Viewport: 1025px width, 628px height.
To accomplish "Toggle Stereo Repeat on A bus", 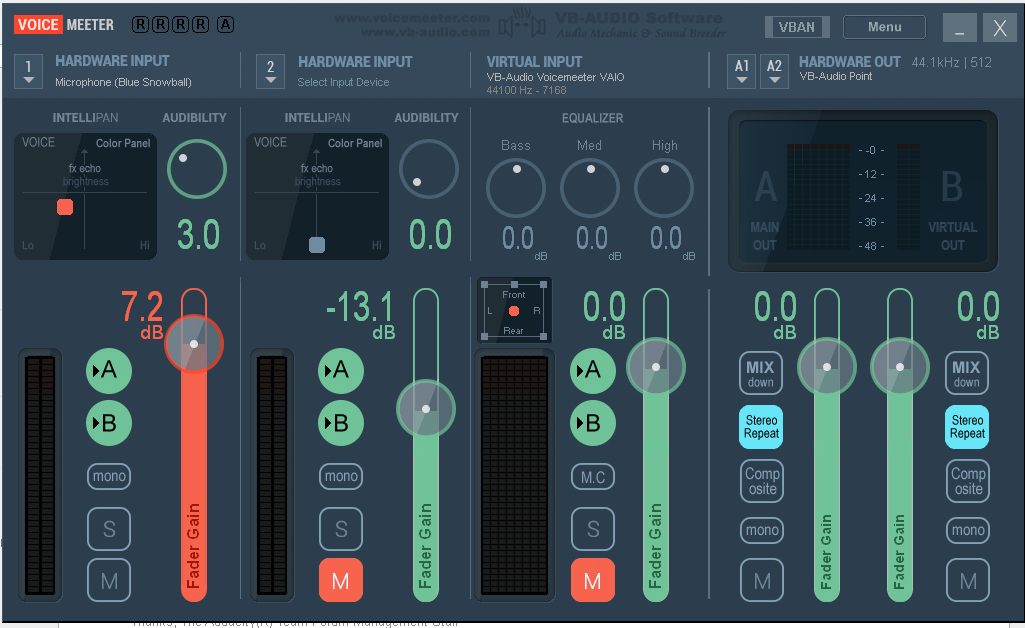I will pyautogui.click(x=761, y=427).
